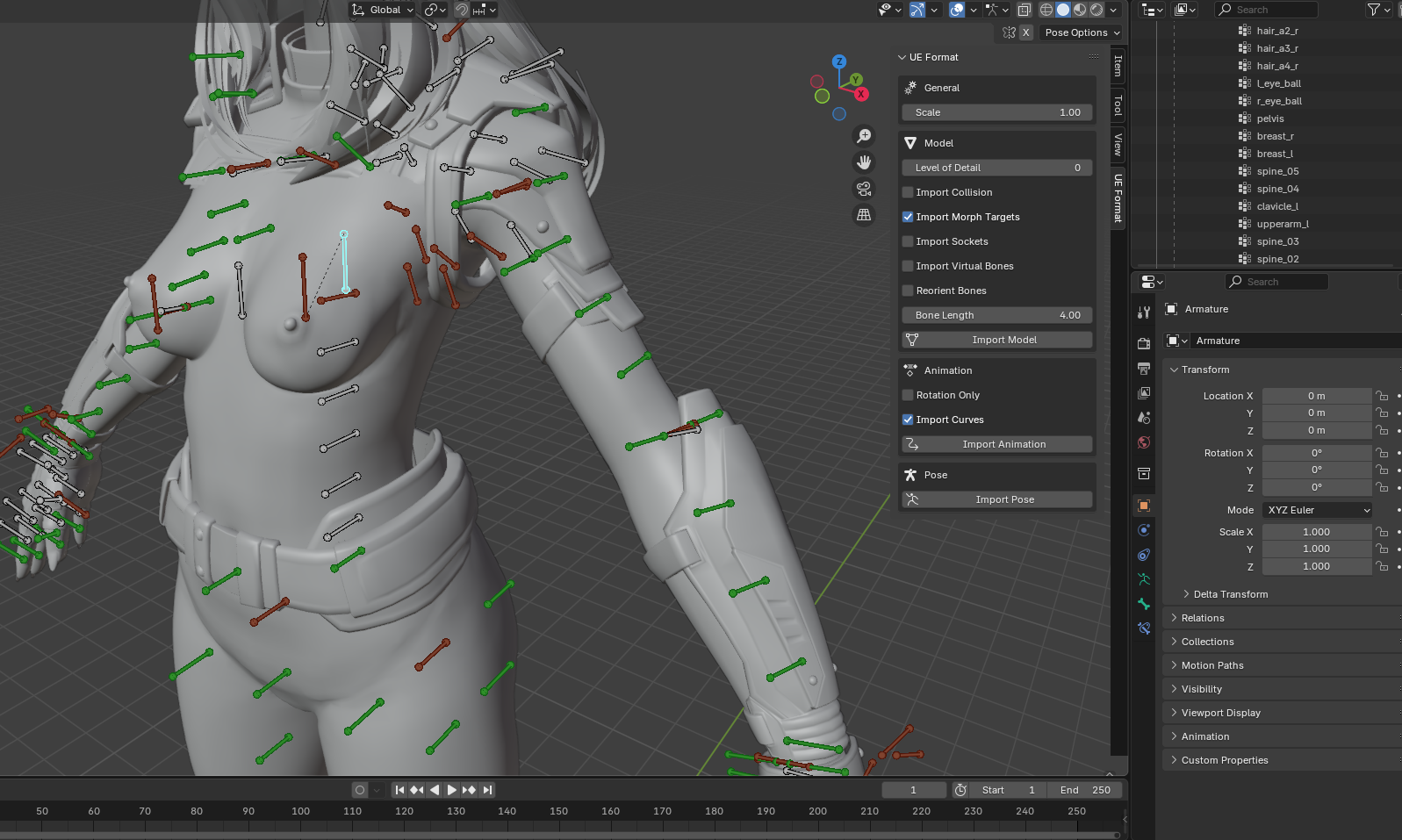Viewport: 1402px width, 840px height.
Task: Open the Tool properties tab icon
Action: [1144, 312]
